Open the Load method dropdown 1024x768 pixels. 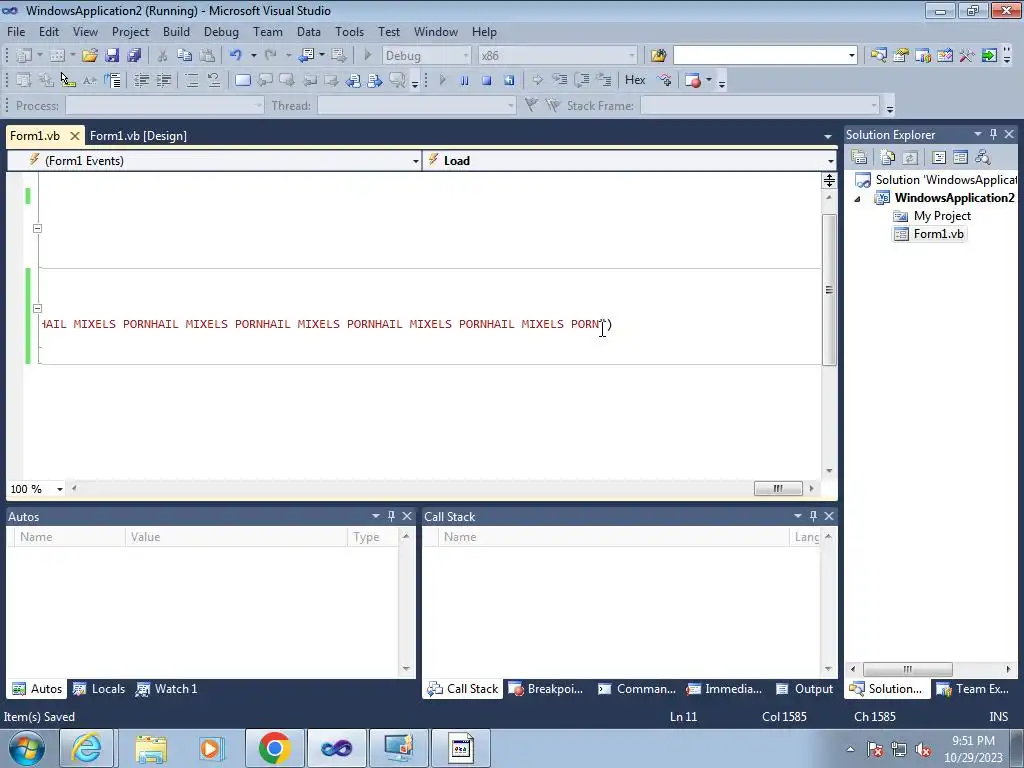830,161
